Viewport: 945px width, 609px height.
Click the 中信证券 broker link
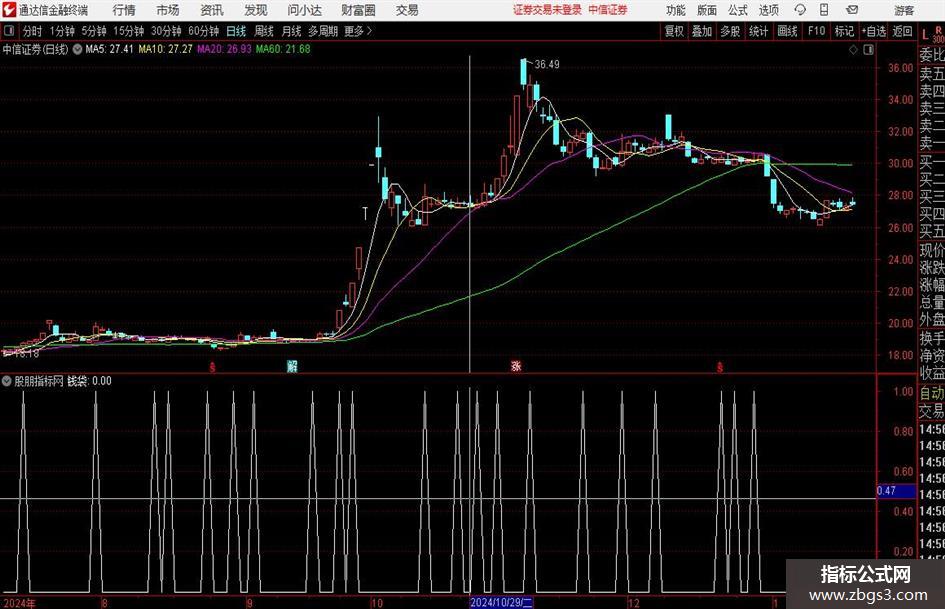point(608,10)
